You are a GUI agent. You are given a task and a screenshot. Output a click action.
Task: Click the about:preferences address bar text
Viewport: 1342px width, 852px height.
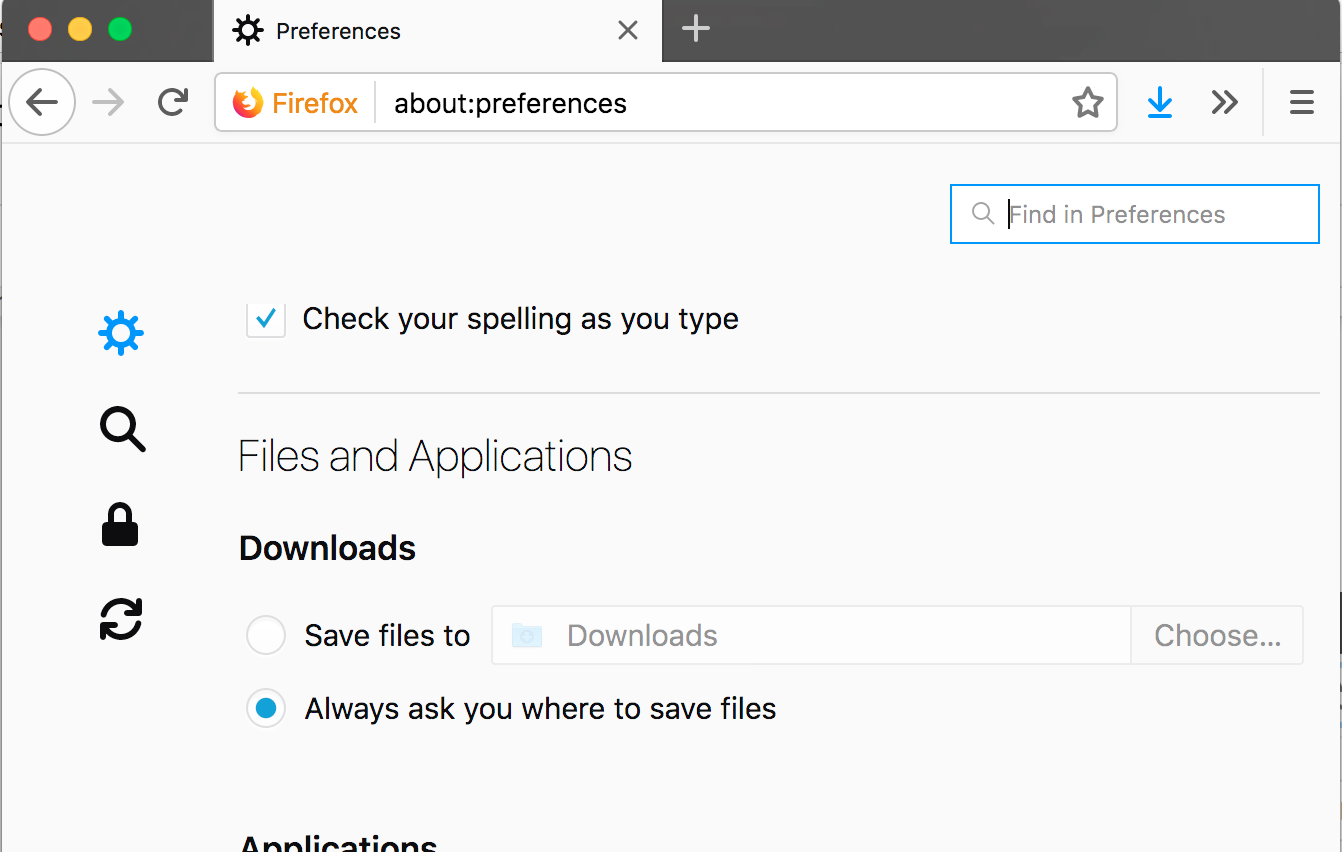pyautogui.click(x=510, y=103)
